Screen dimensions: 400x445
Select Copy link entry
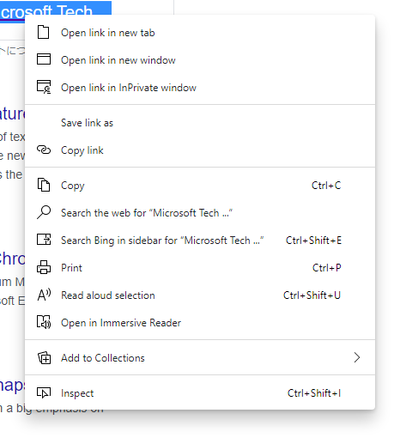(x=200, y=150)
